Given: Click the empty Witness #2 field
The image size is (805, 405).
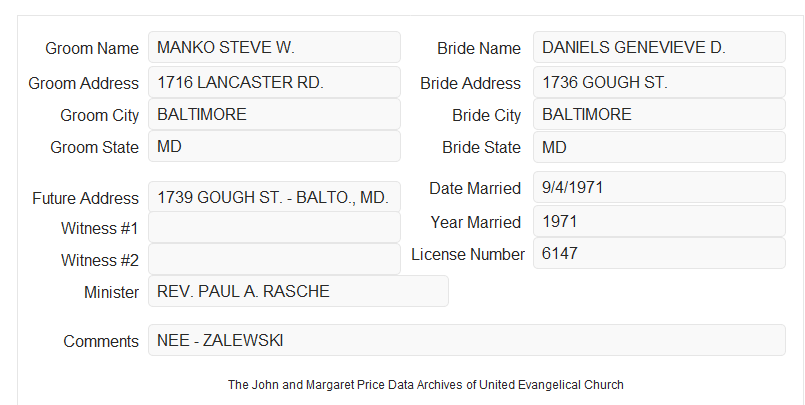Looking at the screenshot, I should (x=274, y=259).
